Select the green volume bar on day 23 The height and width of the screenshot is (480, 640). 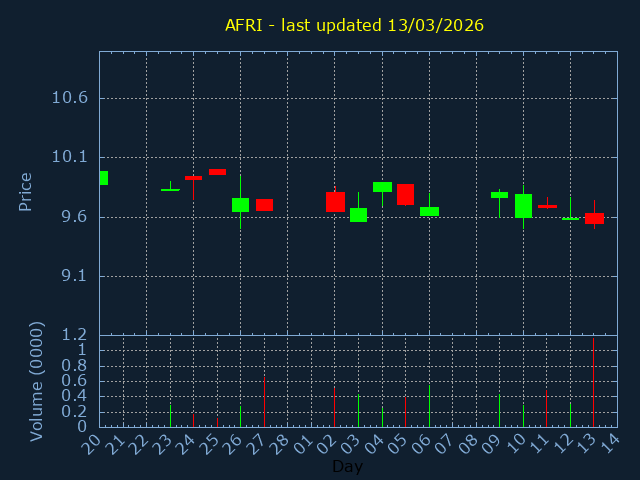pyautogui.click(x=170, y=415)
